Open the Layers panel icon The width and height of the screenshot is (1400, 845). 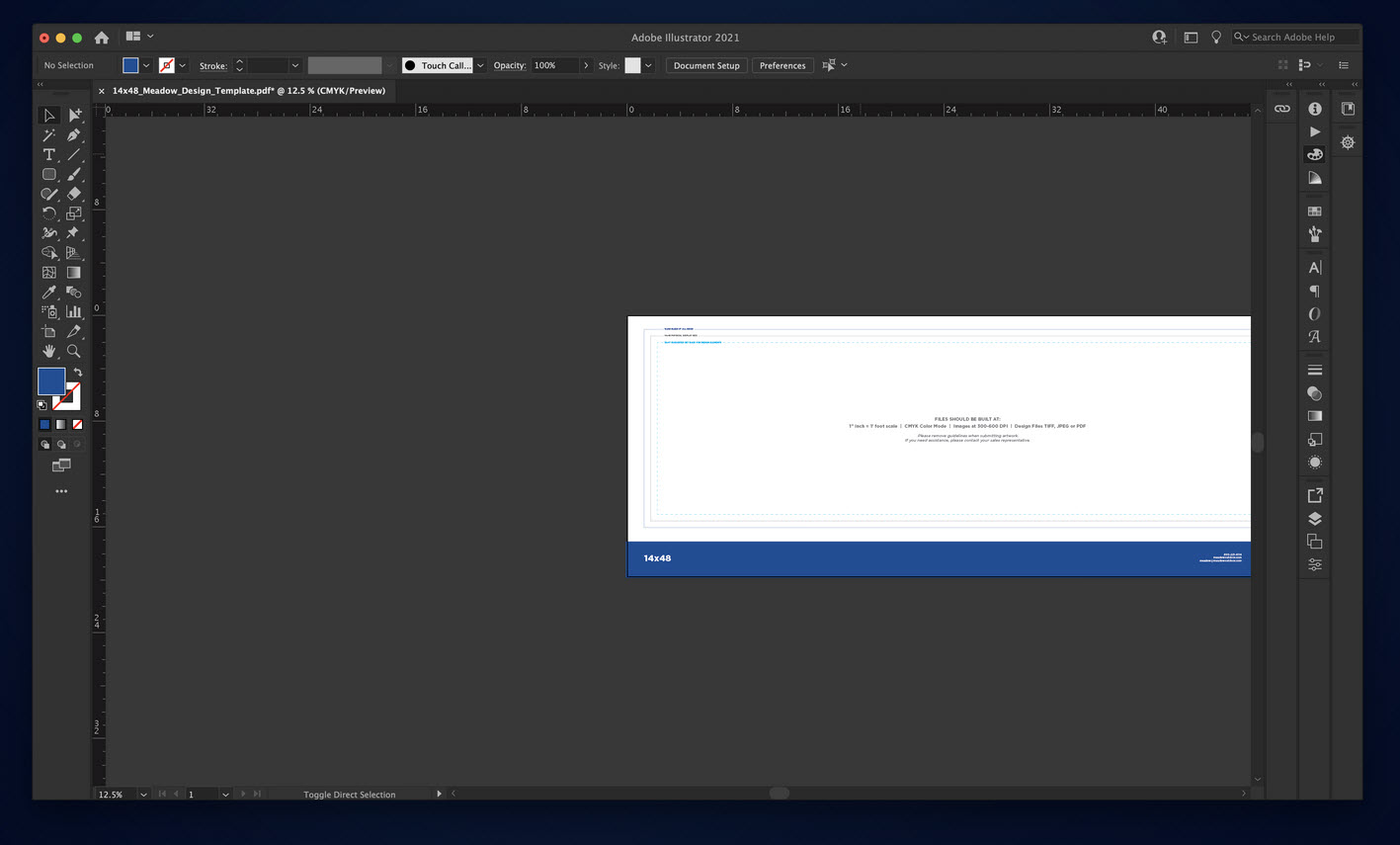[x=1314, y=519]
